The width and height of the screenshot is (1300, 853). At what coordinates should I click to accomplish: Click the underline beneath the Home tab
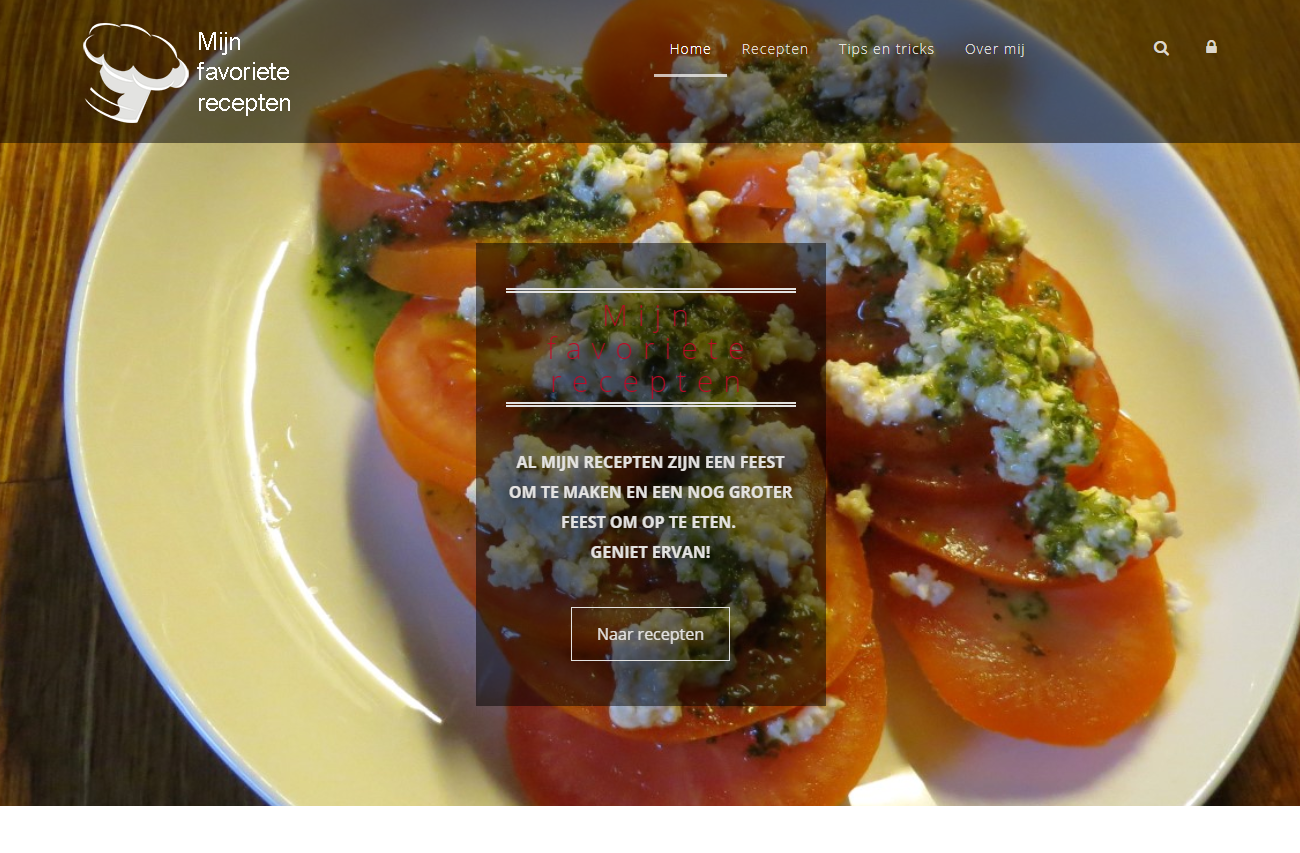(690, 75)
